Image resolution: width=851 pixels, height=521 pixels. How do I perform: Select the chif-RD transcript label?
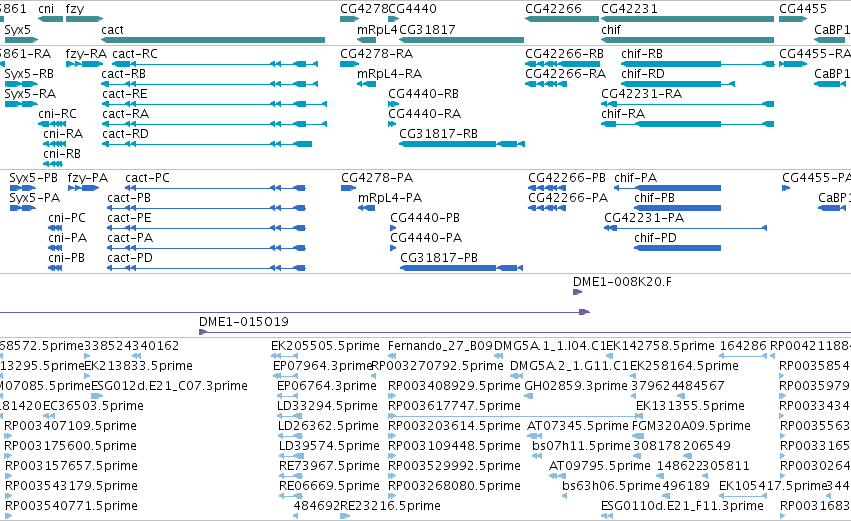tap(643, 74)
